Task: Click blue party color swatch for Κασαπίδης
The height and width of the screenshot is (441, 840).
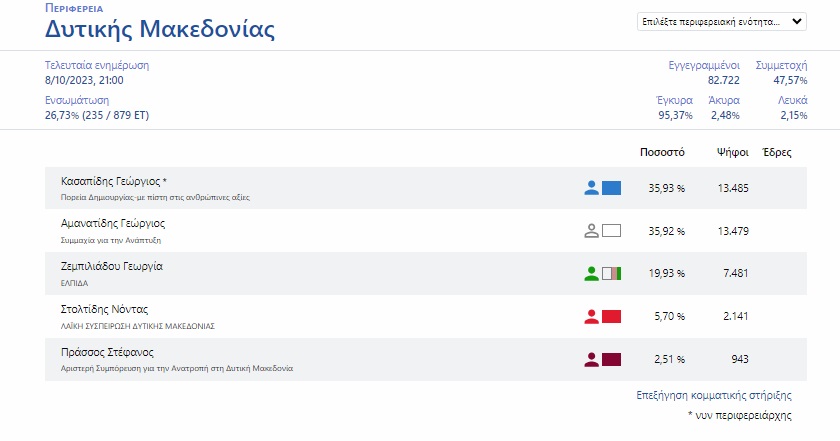Action: pyautogui.click(x=612, y=188)
